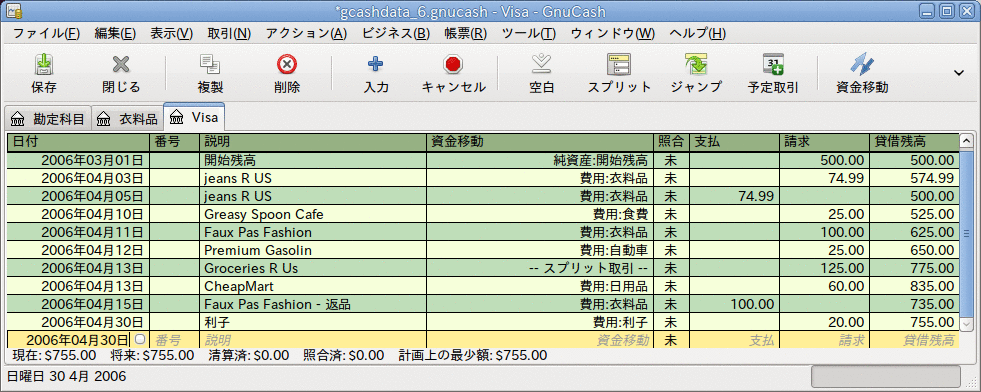Select the Greasy Spoon Cafe description cell
Screen dimensions: 981x392
(313, 214)
